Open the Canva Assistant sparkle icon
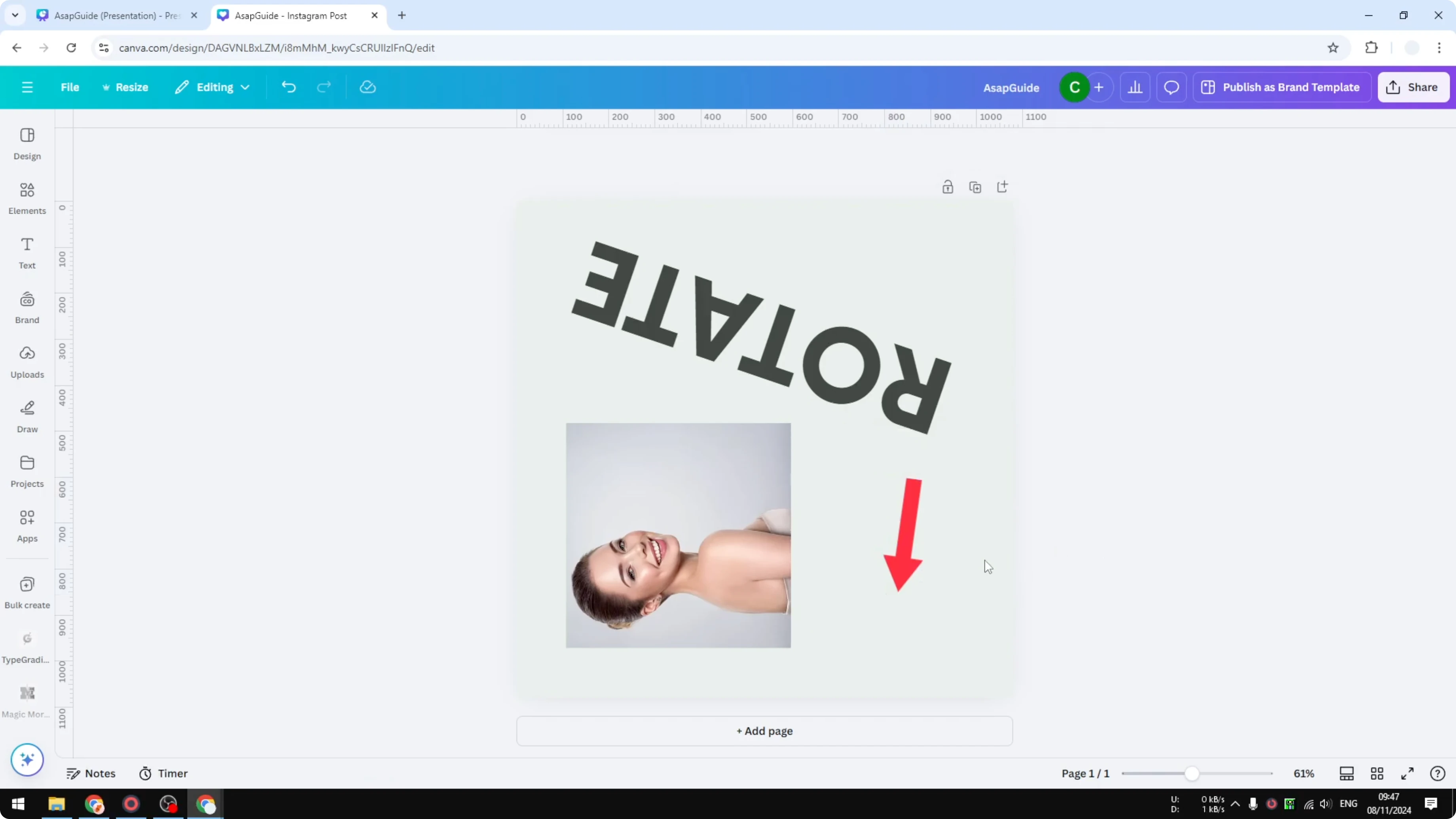 pos(27,760)
